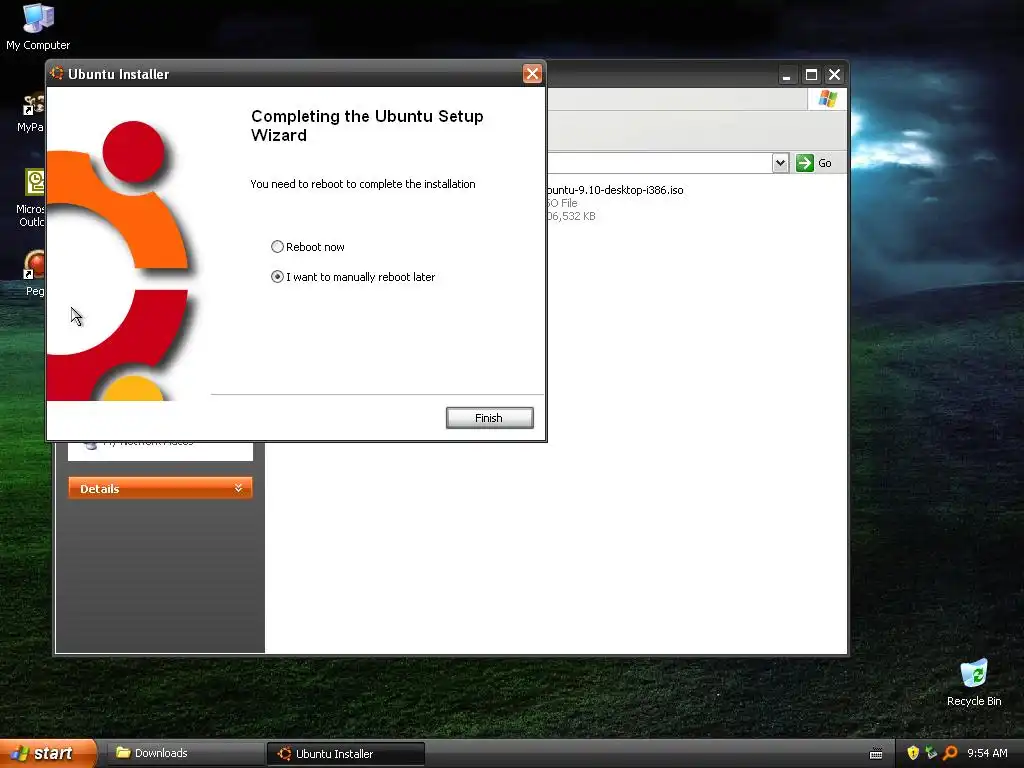The width and height of the screenshot is (1024, 768).
Task: Click the on-screen keyboard tray icon
Action: [x=876, y=754]
